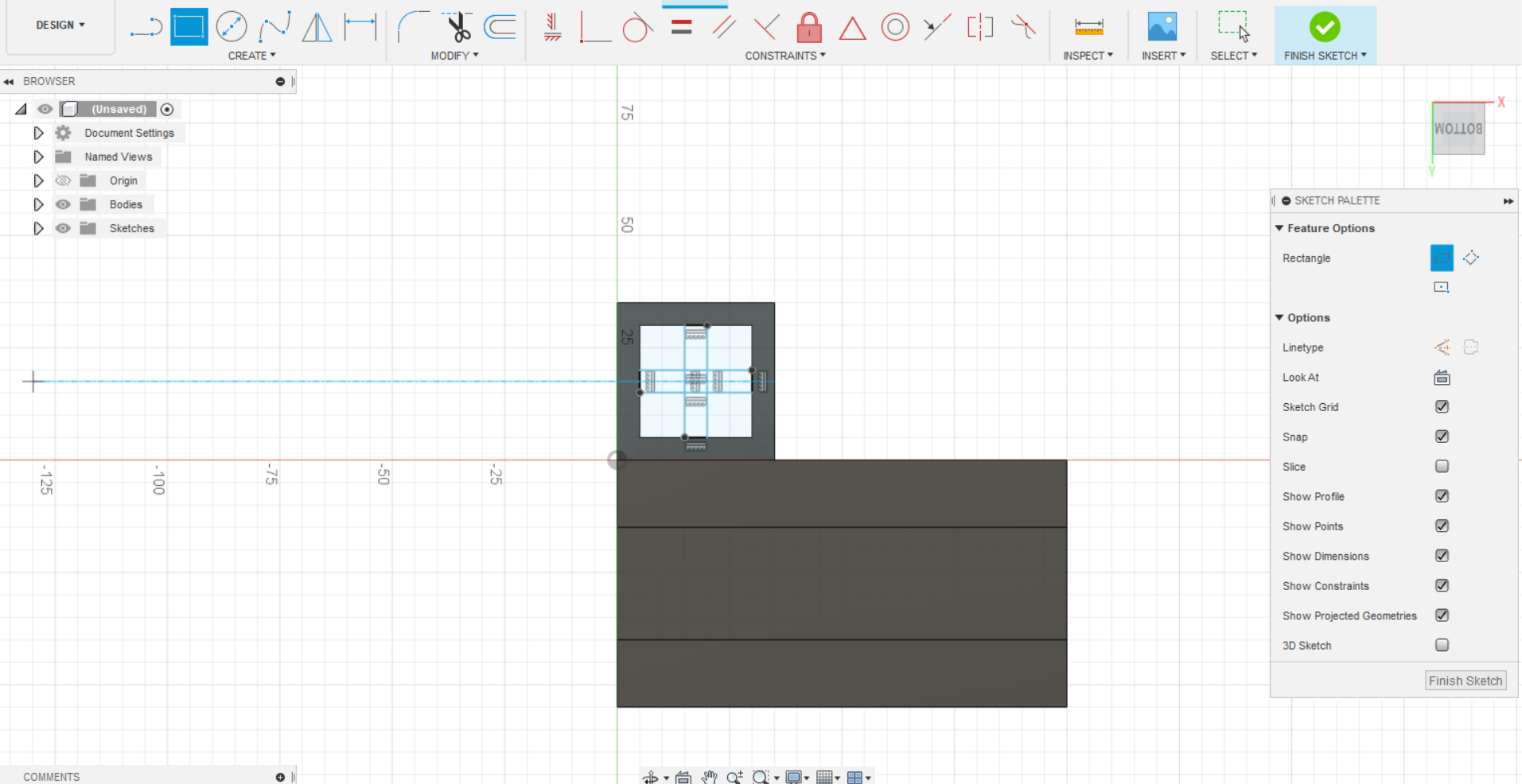
Task: Click the green Finish Sketch checkmark
Action: click(x=1325, y=27)
